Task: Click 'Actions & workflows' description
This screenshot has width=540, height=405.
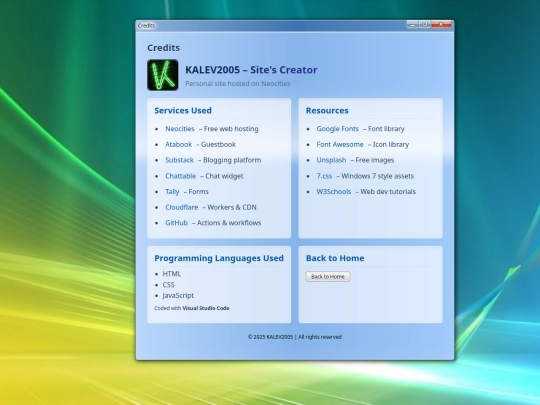Action: point(229,223)
